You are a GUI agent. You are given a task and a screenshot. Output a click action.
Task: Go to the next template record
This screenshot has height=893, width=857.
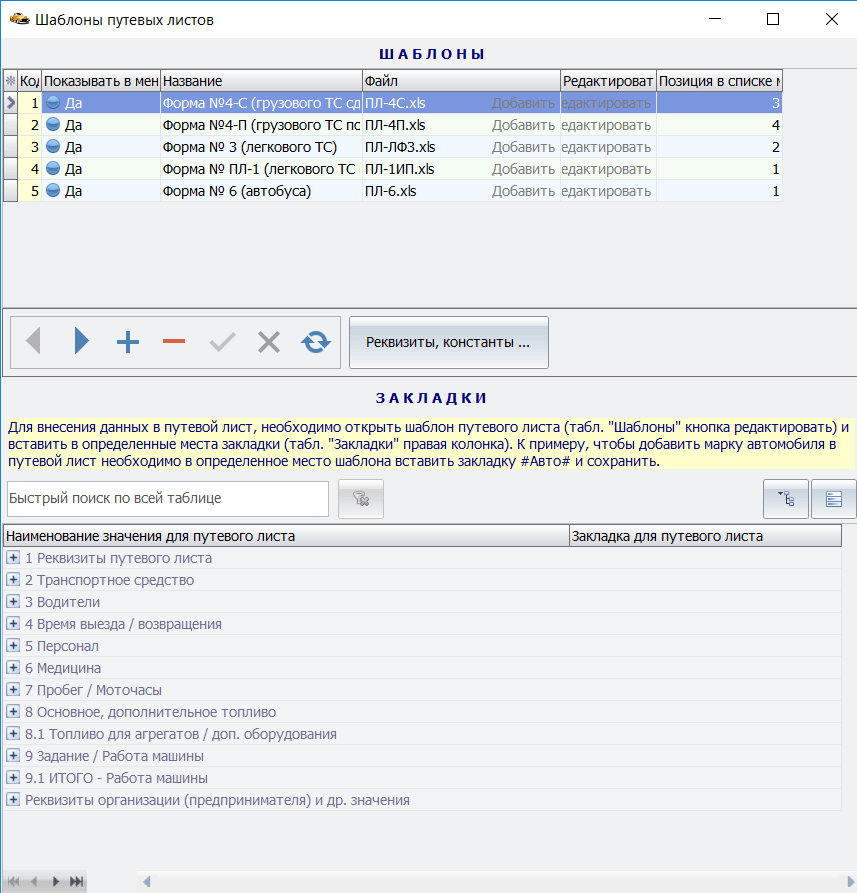point(81,342)
